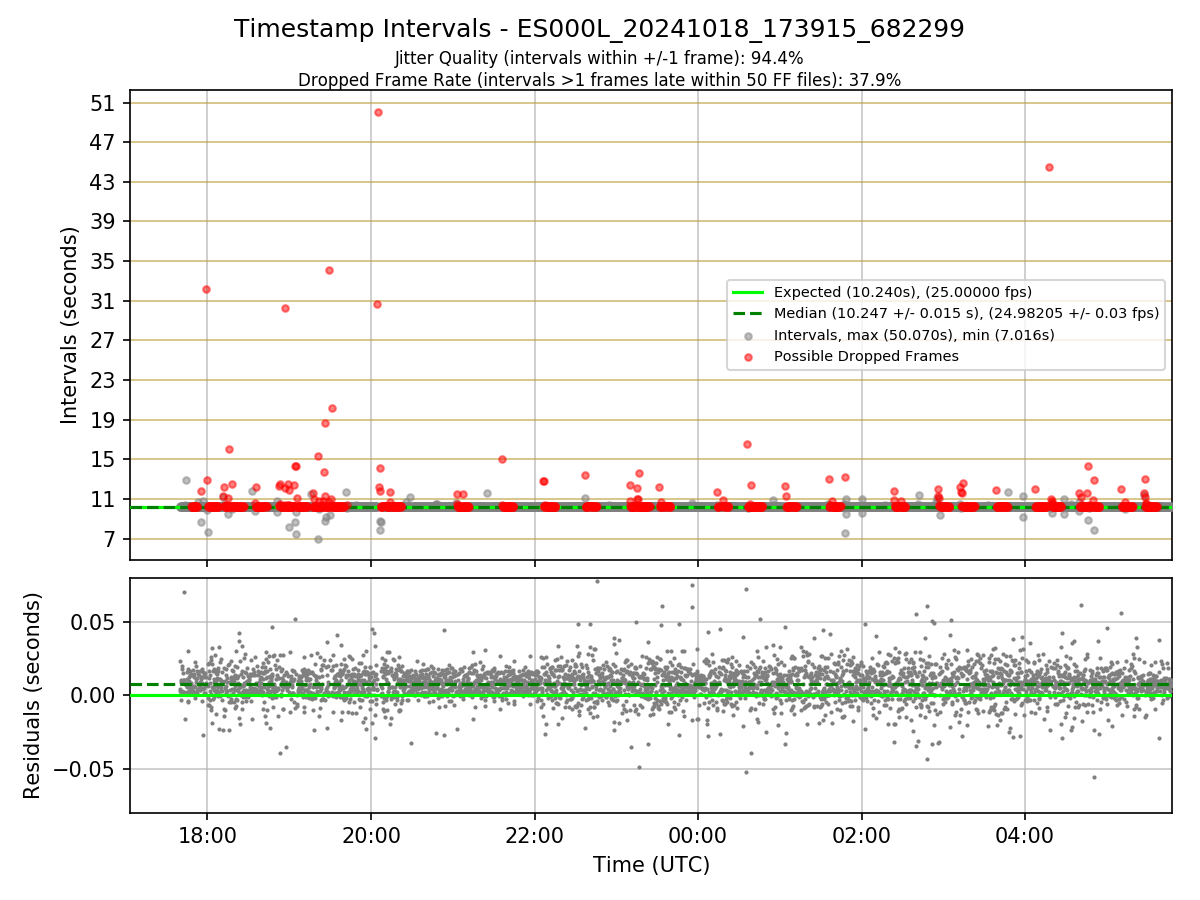
Task: Select the 'Jitter Quality' subtitle line
Action: tap(599, 59)
